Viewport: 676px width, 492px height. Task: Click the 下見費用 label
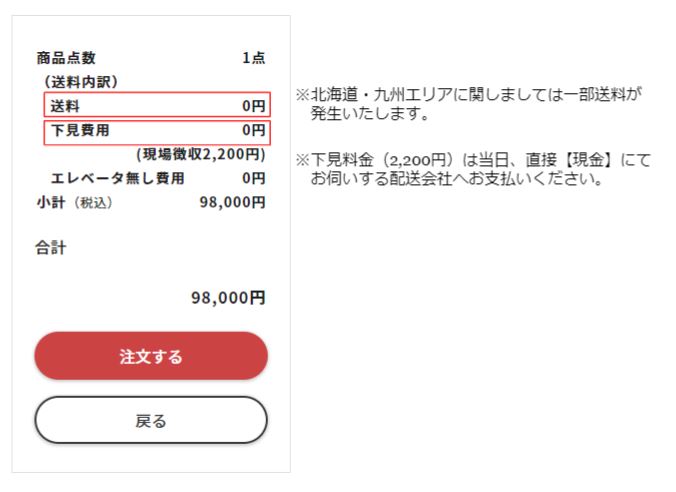[80, 130]
